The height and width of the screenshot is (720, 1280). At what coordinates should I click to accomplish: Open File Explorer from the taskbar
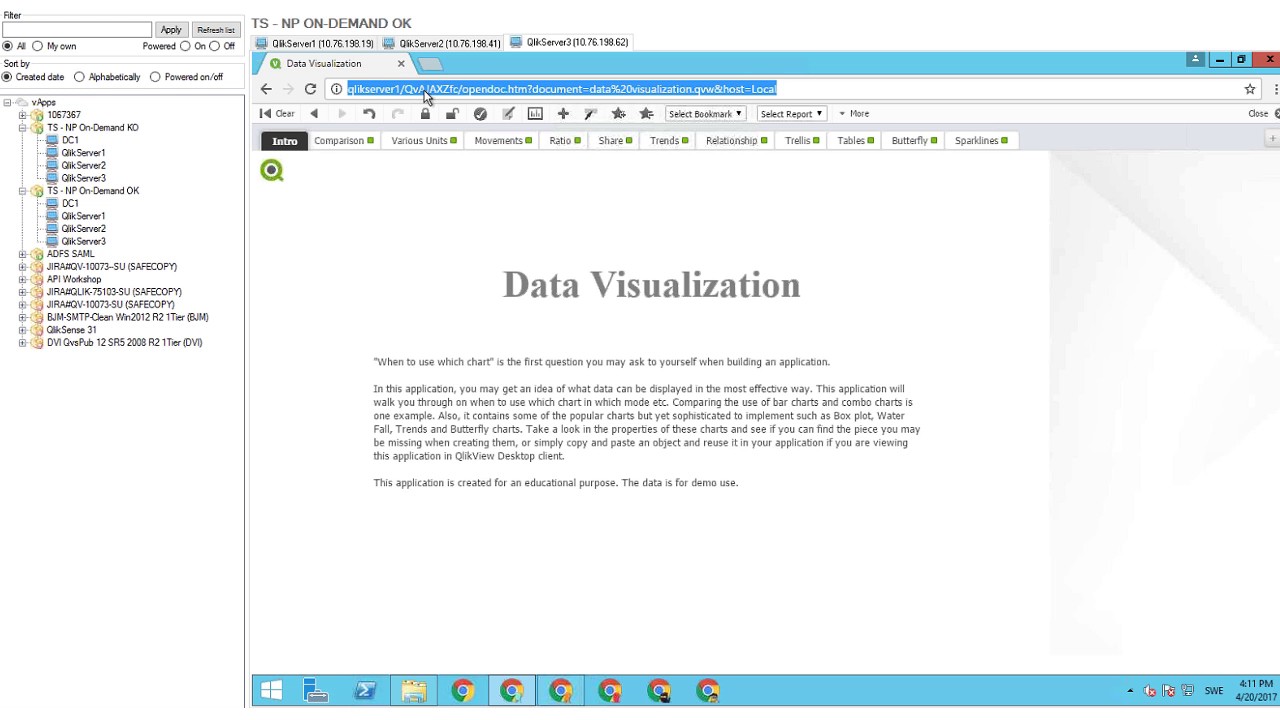click(414, 690)
